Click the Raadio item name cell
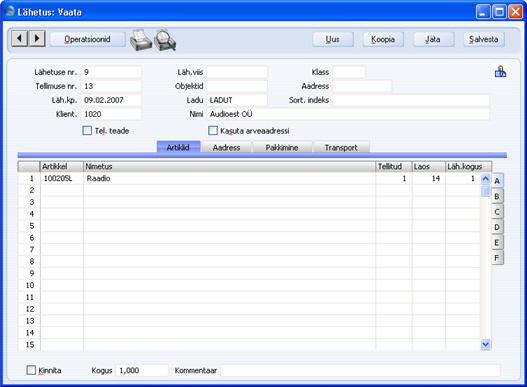Viewport: 527px width, 387px height. [x=230, y=178]
